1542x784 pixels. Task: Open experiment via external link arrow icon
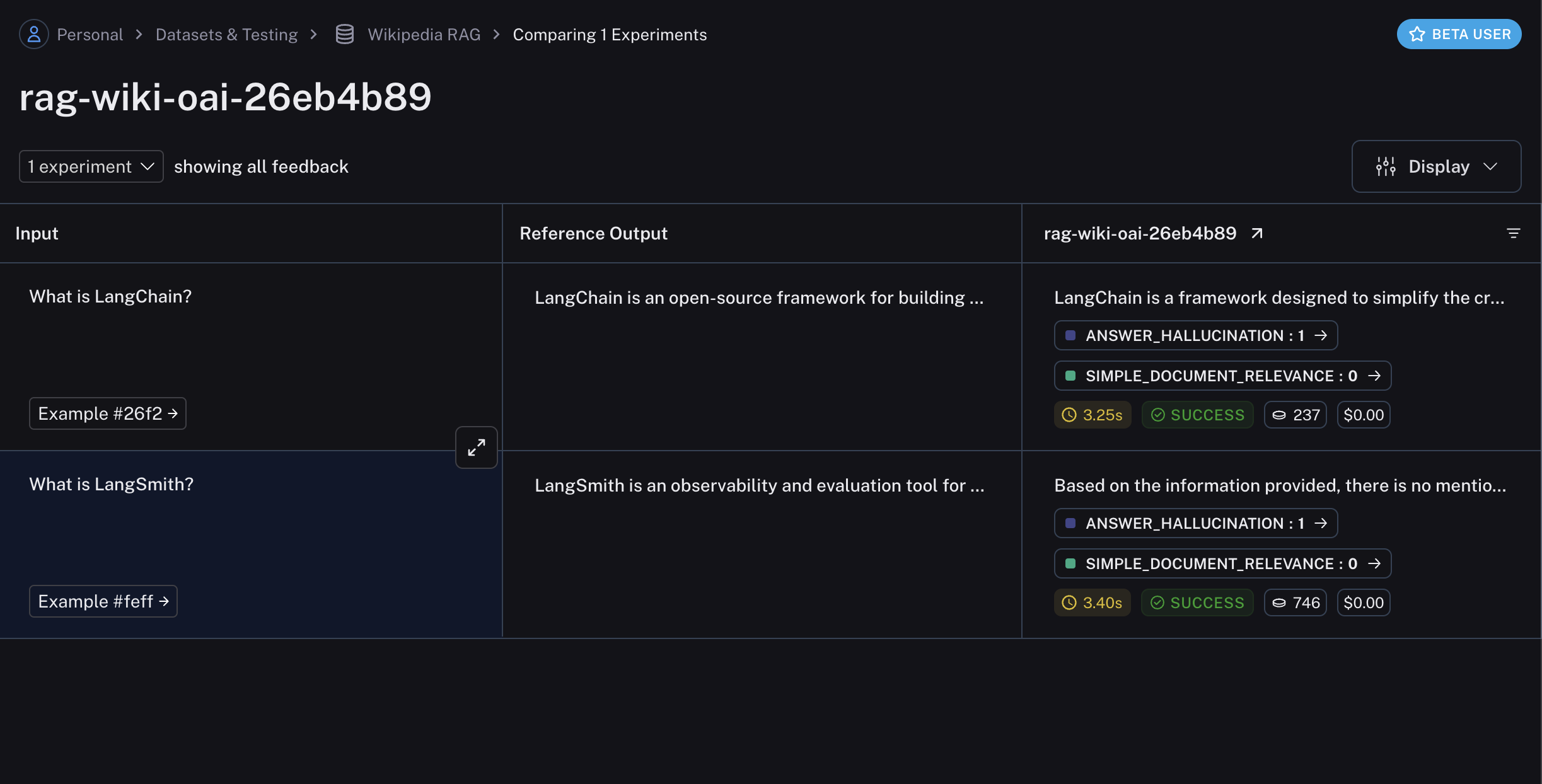(1257, 233)
